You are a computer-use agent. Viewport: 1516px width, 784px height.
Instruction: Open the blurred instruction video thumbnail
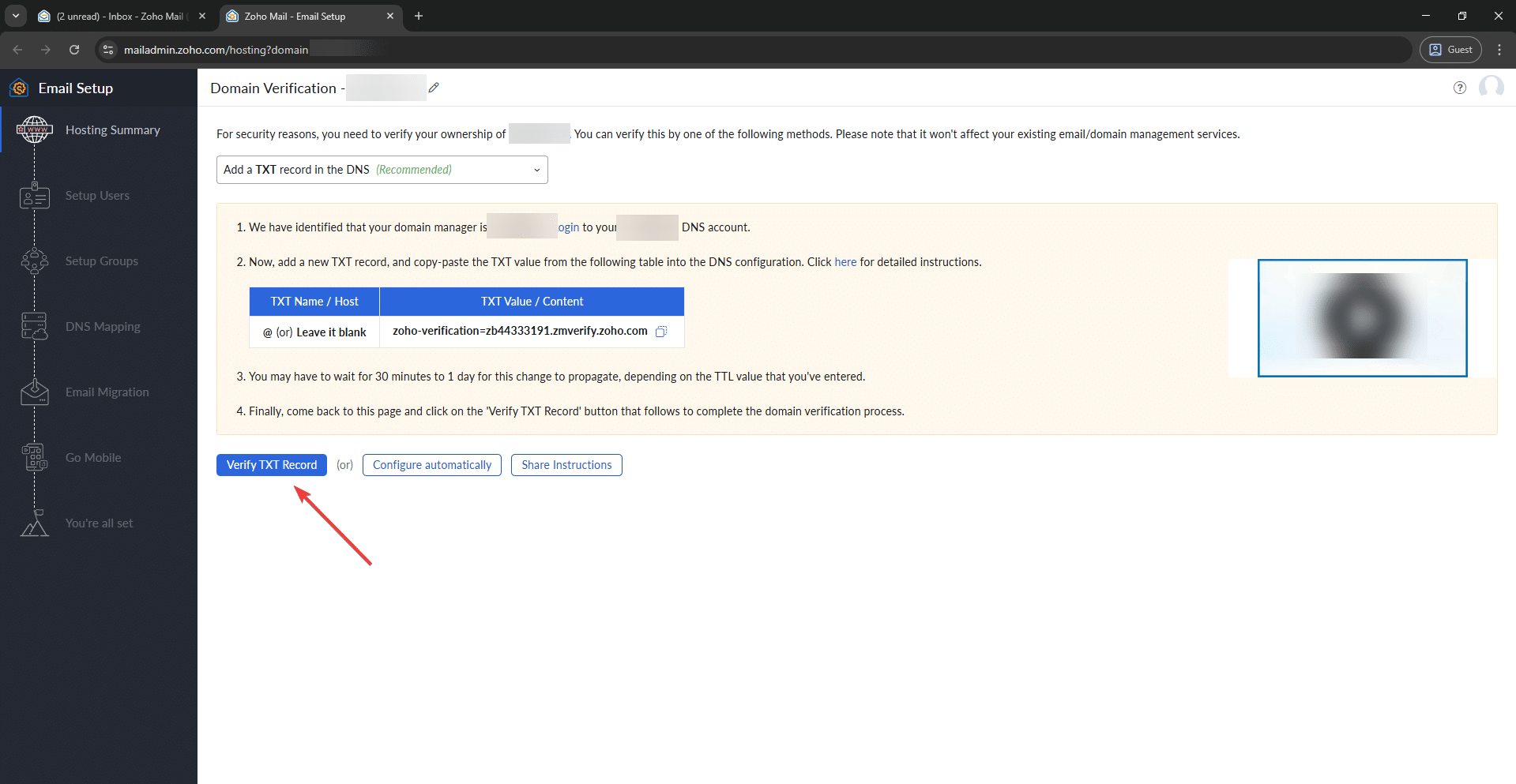tap(1362, 317)
